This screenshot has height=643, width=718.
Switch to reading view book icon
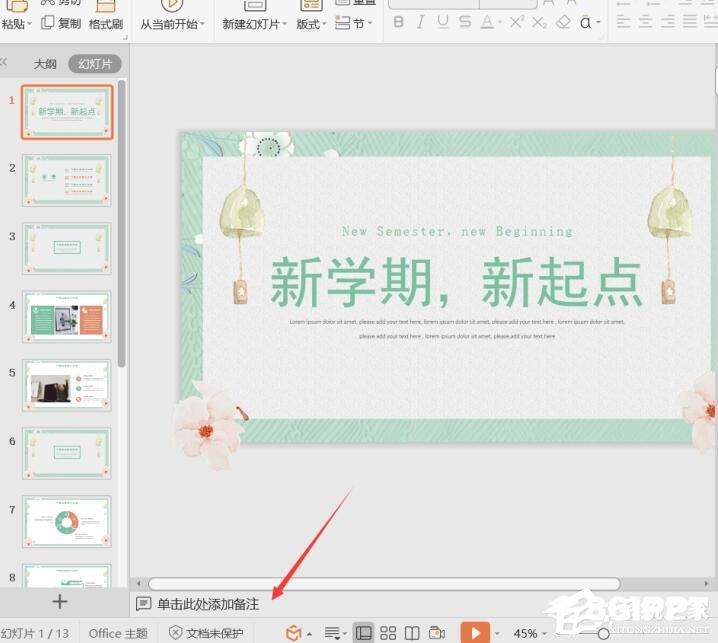[412, 633]
